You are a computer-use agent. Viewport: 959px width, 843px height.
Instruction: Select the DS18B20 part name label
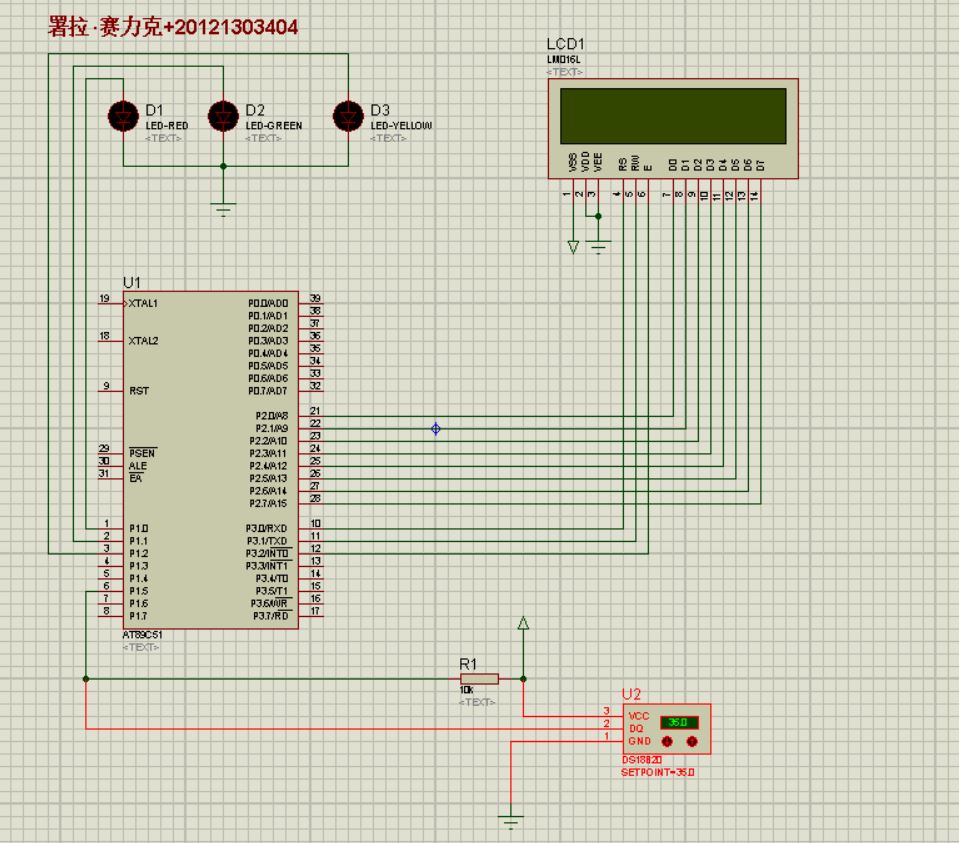click(x=642, y=760)
